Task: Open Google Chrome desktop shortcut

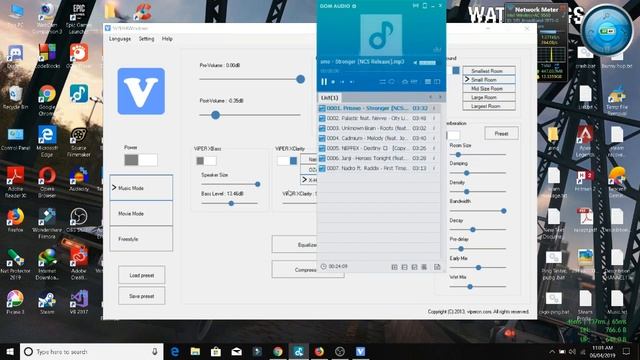Action: 47,100
